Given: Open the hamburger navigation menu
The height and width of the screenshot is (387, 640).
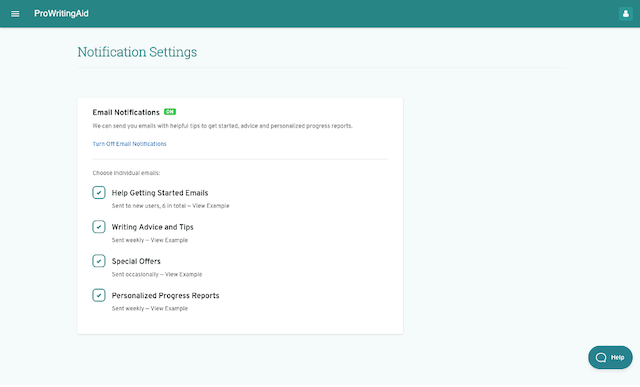Looking at the screenshot, I should pyautogui.click(x=15, y=14).
